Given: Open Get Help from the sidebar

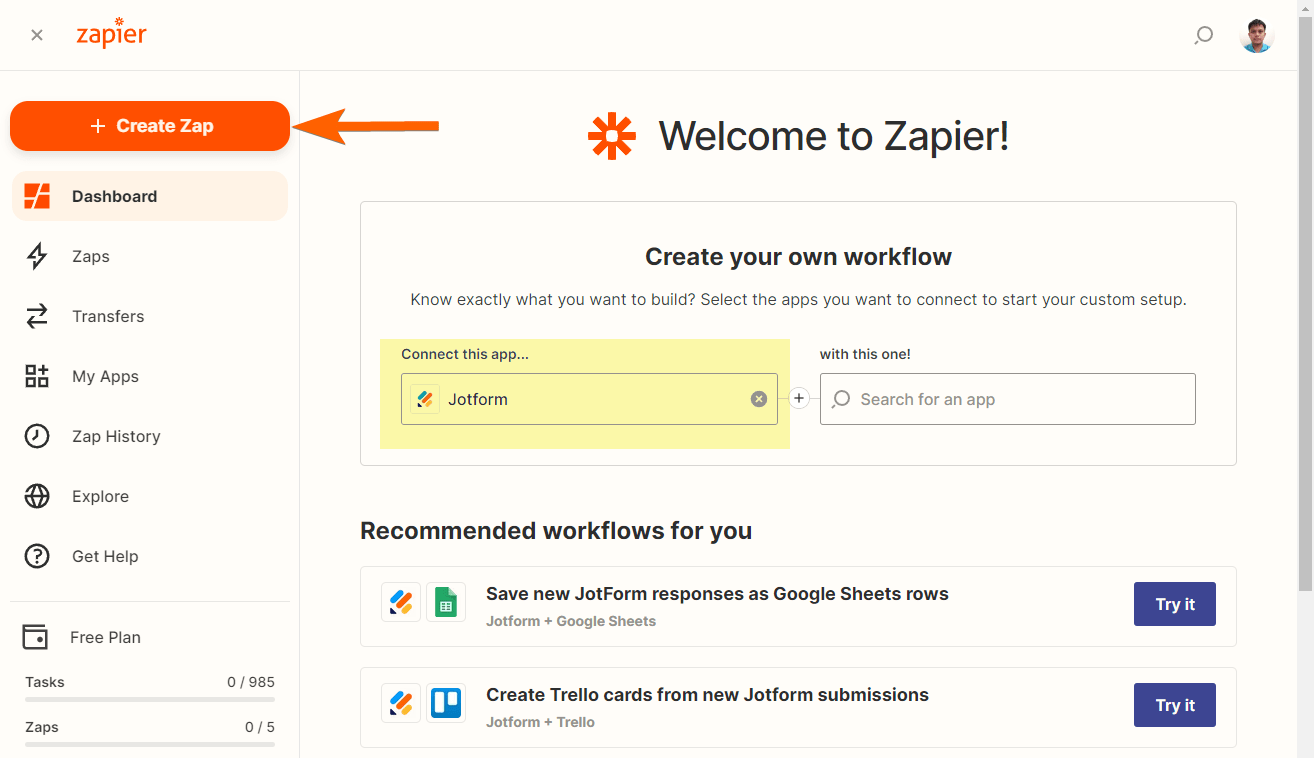Looking at the screenshot, I should (150, 556).
